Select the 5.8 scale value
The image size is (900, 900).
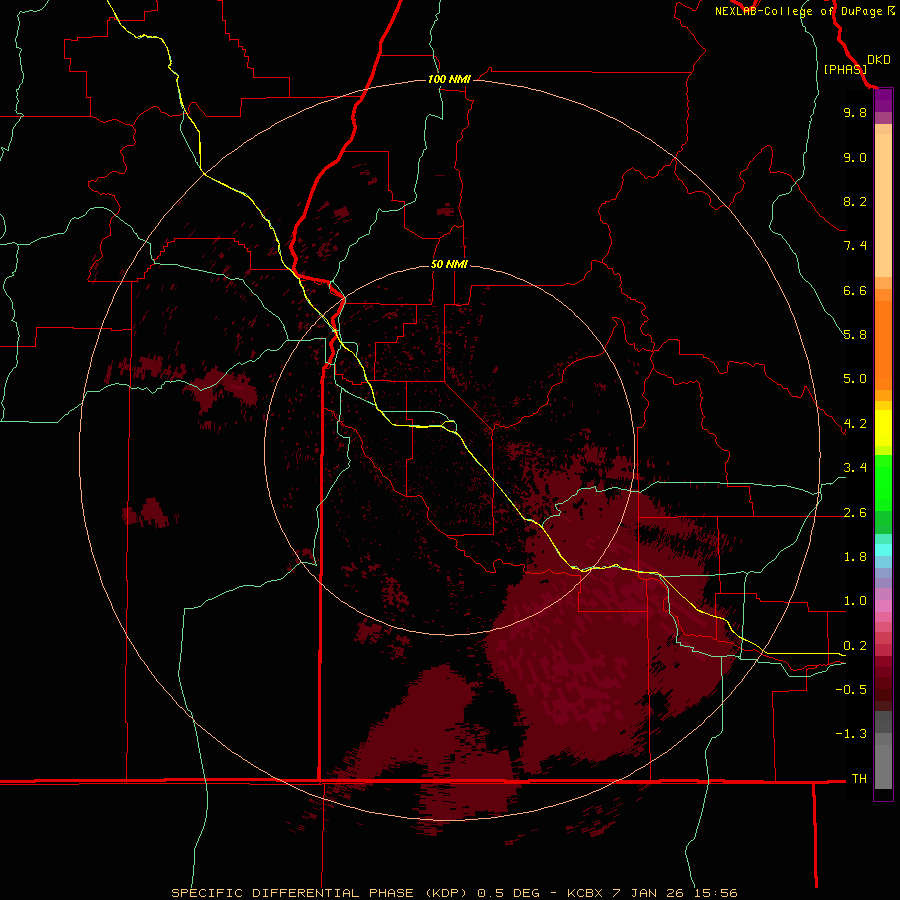coord(855,334)
